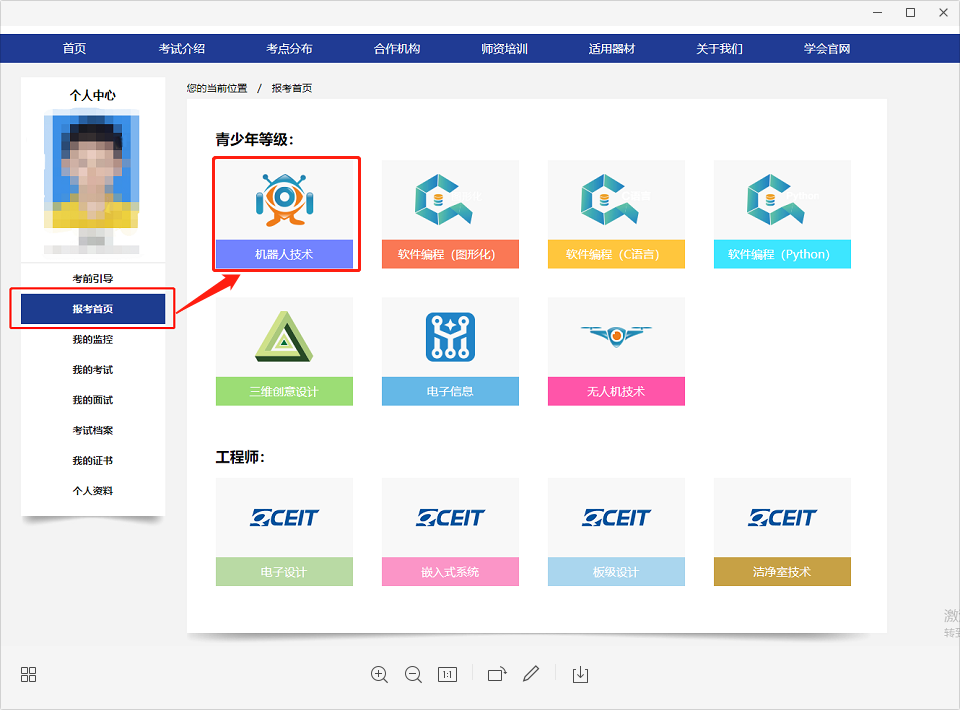Image resolution: width=960 pixels, height=710 pixels.
Task: Open 考试档案 in the sidebar
Action: 93,430
